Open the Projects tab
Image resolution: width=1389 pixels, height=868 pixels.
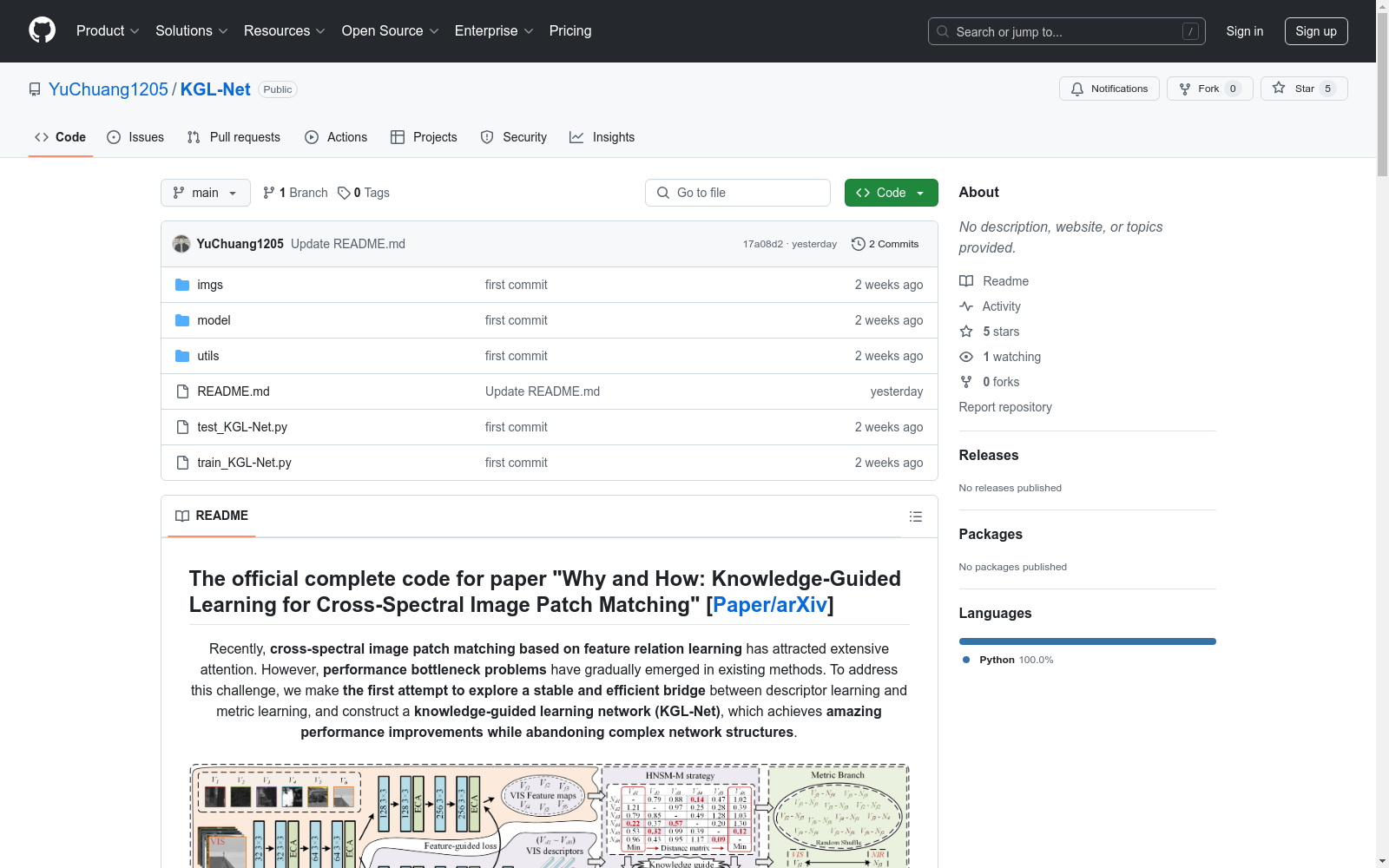[424, 137]
